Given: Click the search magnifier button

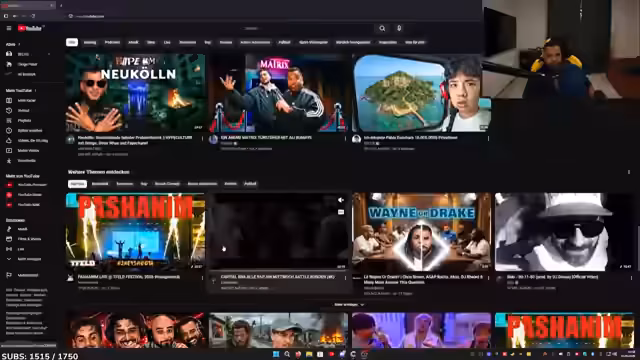Looking at the screenshot, I should pos(382,28).
